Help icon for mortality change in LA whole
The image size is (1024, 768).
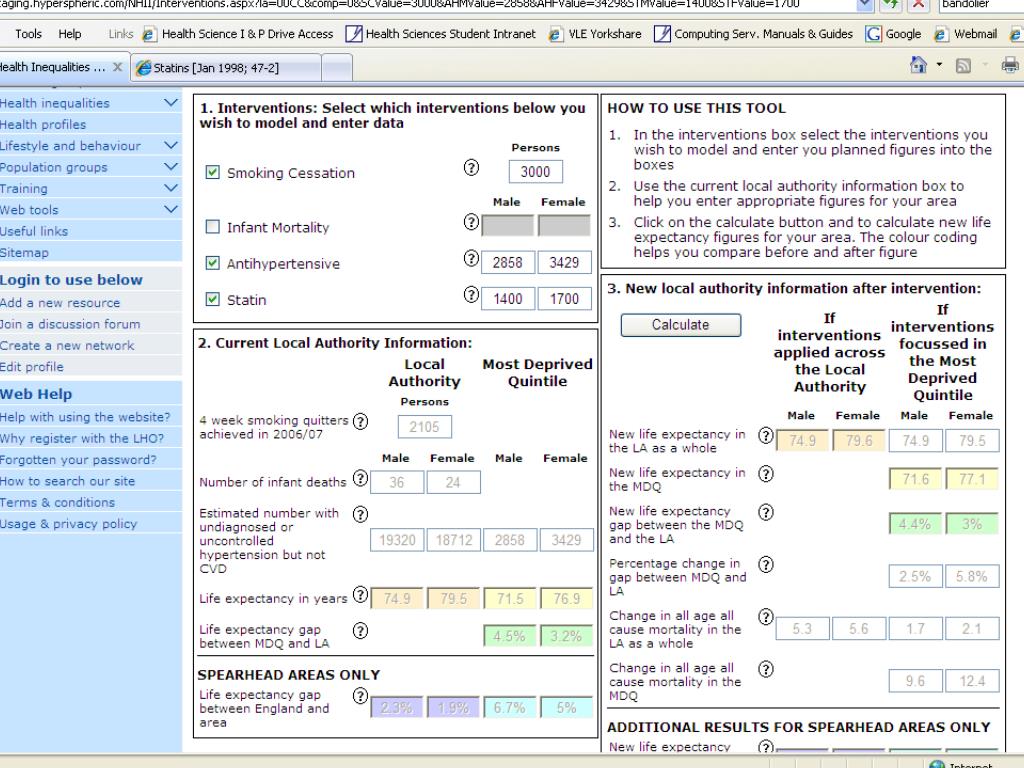[766, 617]
